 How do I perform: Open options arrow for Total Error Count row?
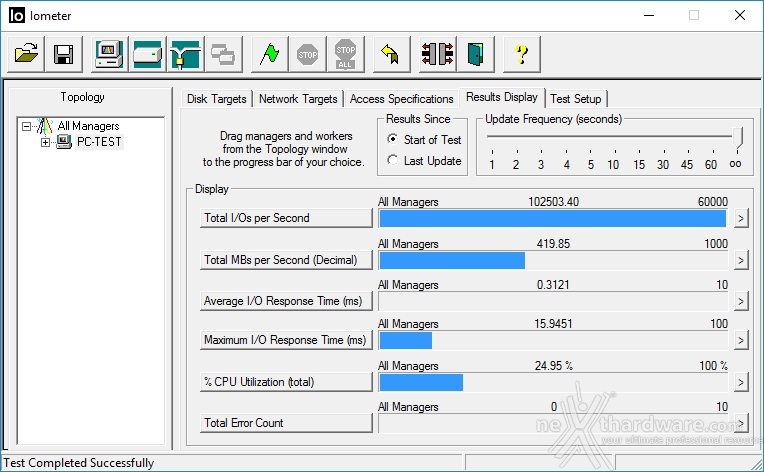pos(741,423)
